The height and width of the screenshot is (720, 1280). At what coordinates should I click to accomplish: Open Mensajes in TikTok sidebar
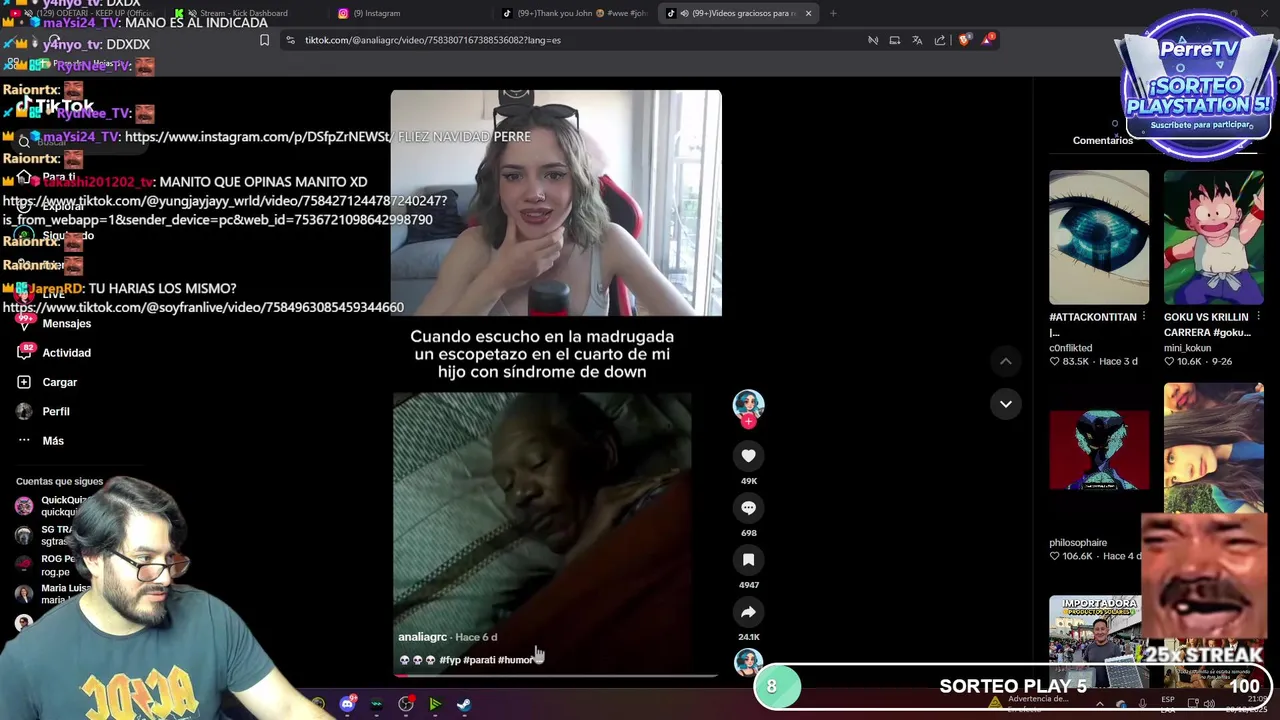[66, 324]
